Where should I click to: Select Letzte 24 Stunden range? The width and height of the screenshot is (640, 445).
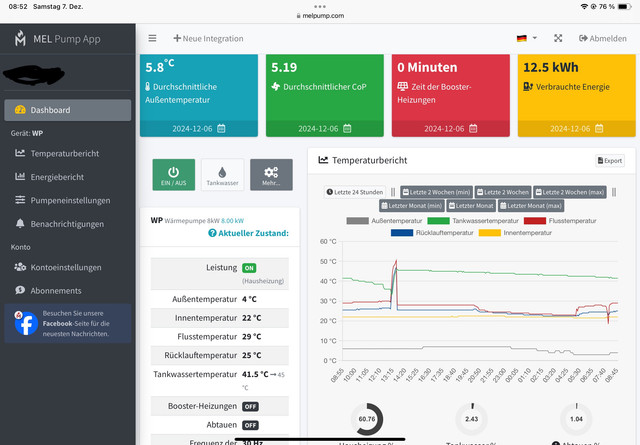[x=355, y=192]
